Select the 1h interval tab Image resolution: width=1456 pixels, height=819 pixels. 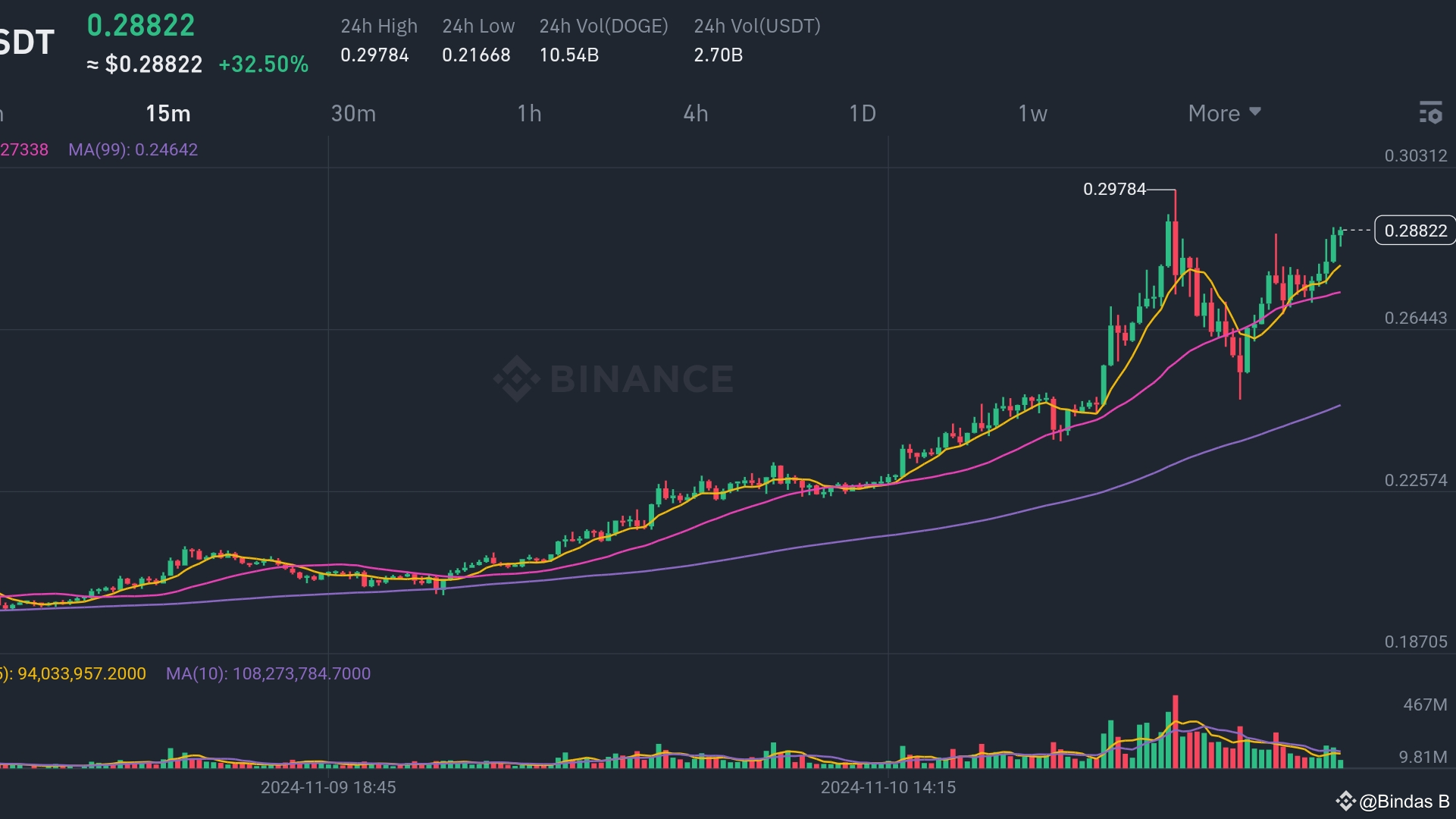[530, 113]
